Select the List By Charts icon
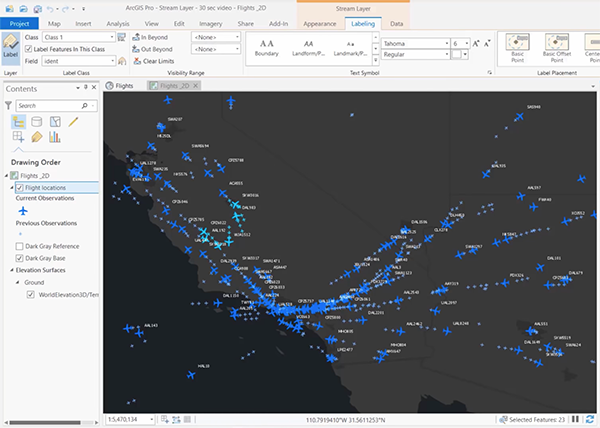Screen dimensions: 600x428 click(55, 137)
